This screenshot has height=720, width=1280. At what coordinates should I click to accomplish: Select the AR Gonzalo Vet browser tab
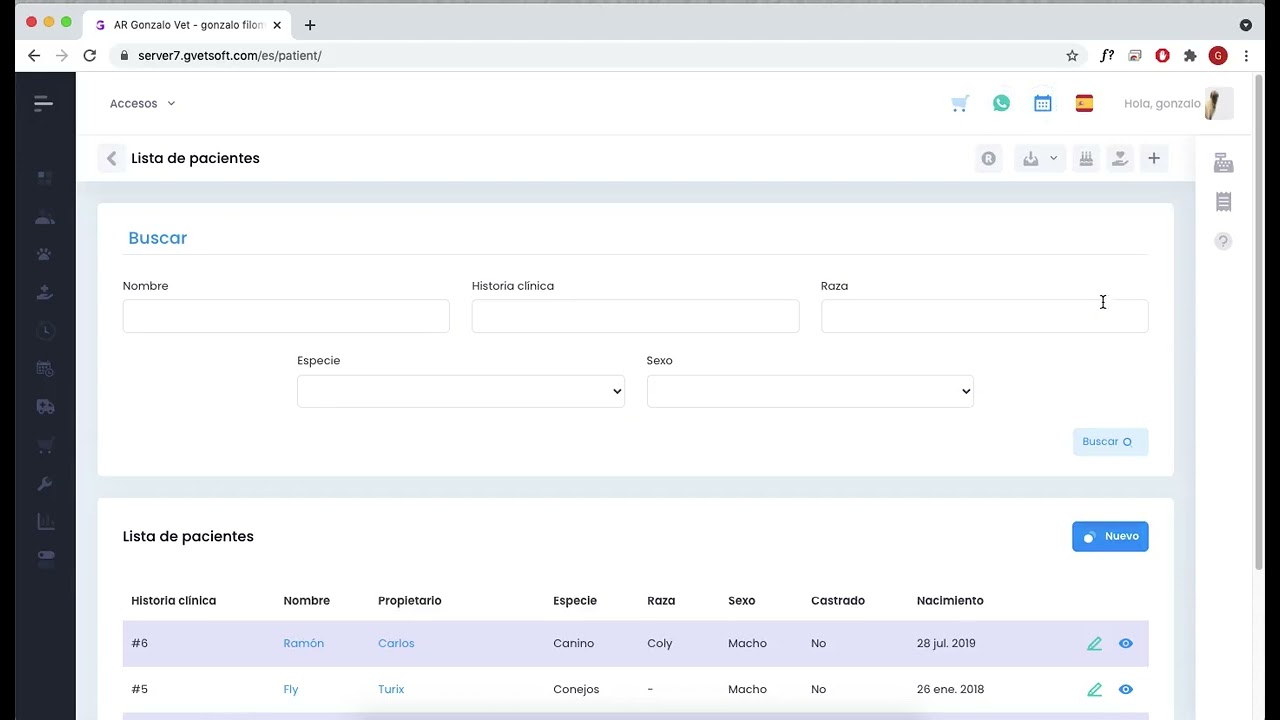[x=187, y=25]
